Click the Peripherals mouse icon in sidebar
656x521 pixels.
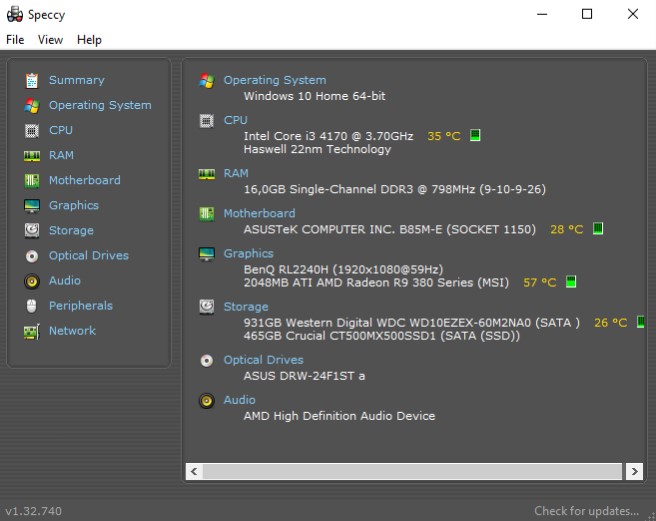(32, 306)
